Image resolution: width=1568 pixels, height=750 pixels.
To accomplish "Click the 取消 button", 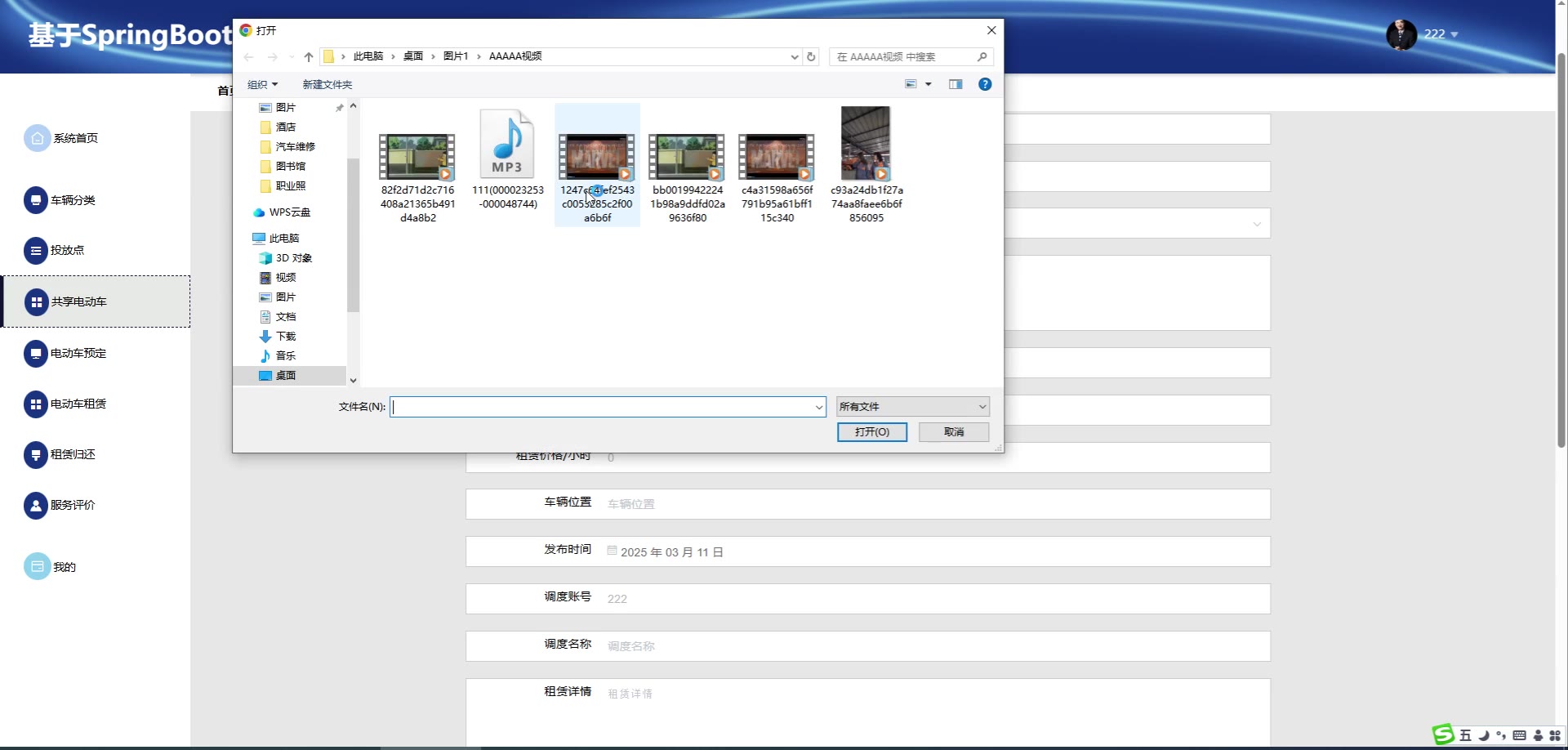I will tap(953, 432).
